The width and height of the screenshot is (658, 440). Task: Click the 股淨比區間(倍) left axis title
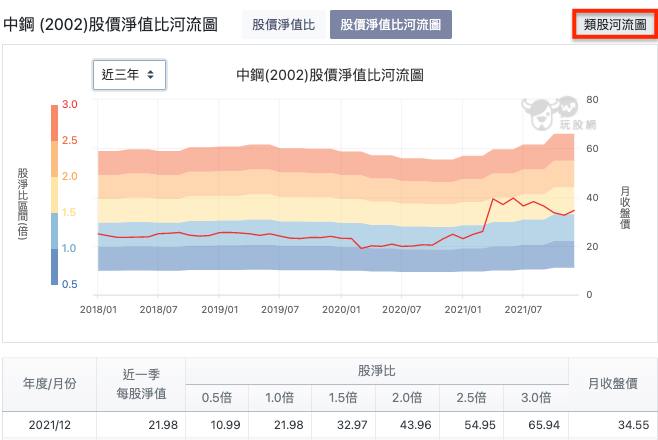tap(23, 204)
